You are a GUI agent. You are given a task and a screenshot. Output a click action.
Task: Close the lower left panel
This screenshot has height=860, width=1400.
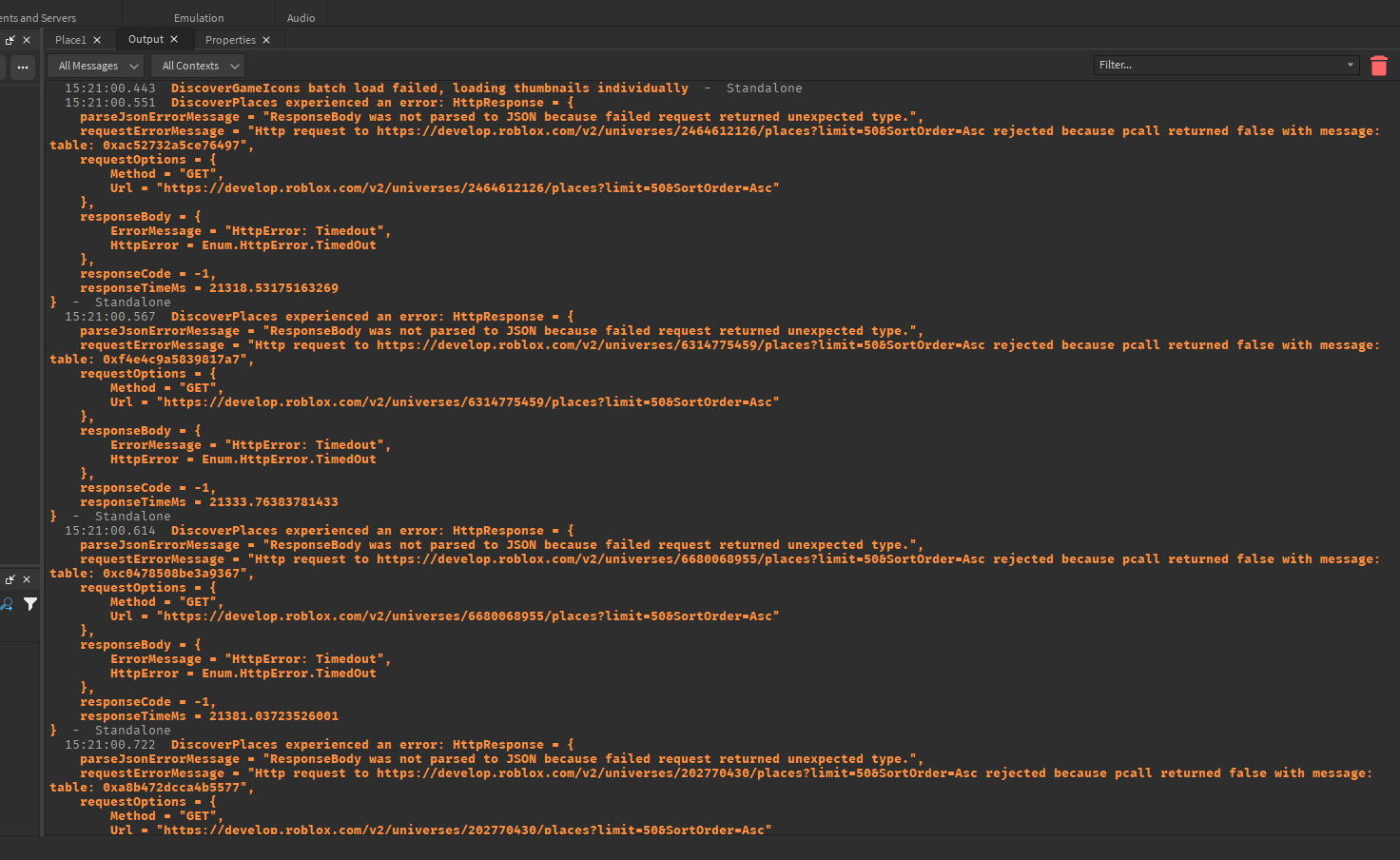coord(27,579)
